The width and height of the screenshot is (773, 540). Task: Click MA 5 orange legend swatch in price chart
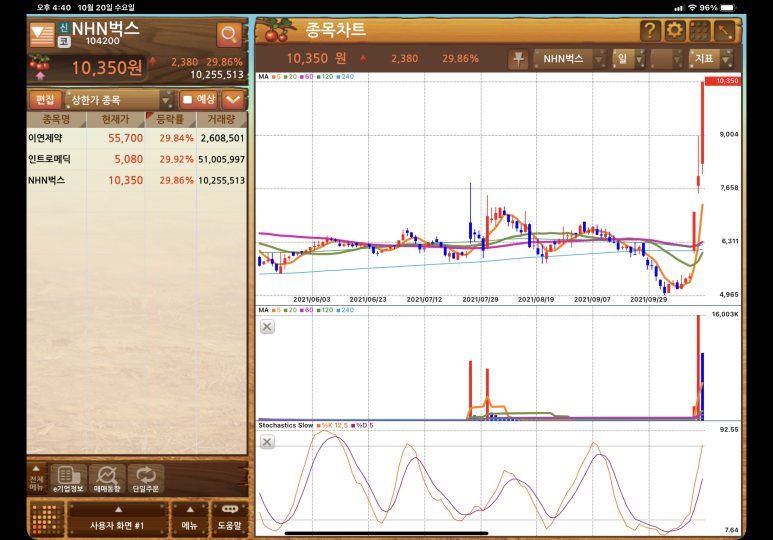tap(273, 77)
